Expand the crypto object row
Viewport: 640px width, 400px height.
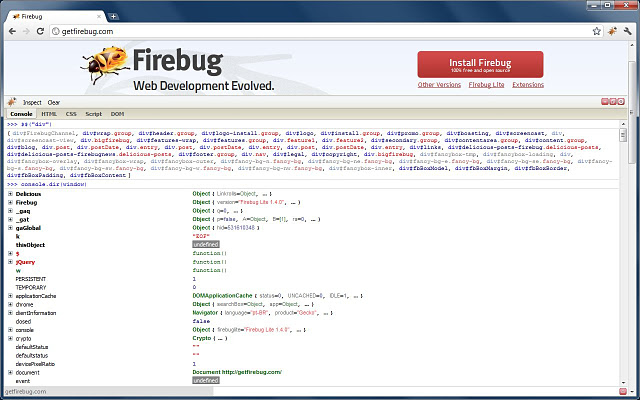pos(10,338)
